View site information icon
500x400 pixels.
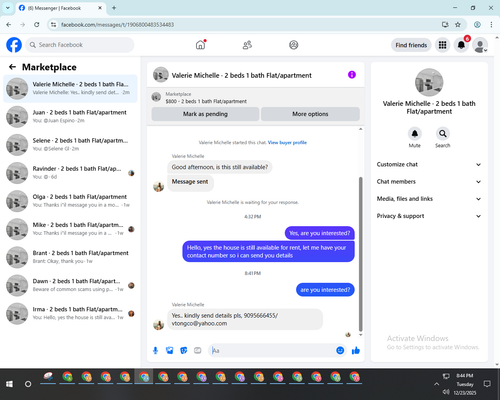[x=53, y=25]
